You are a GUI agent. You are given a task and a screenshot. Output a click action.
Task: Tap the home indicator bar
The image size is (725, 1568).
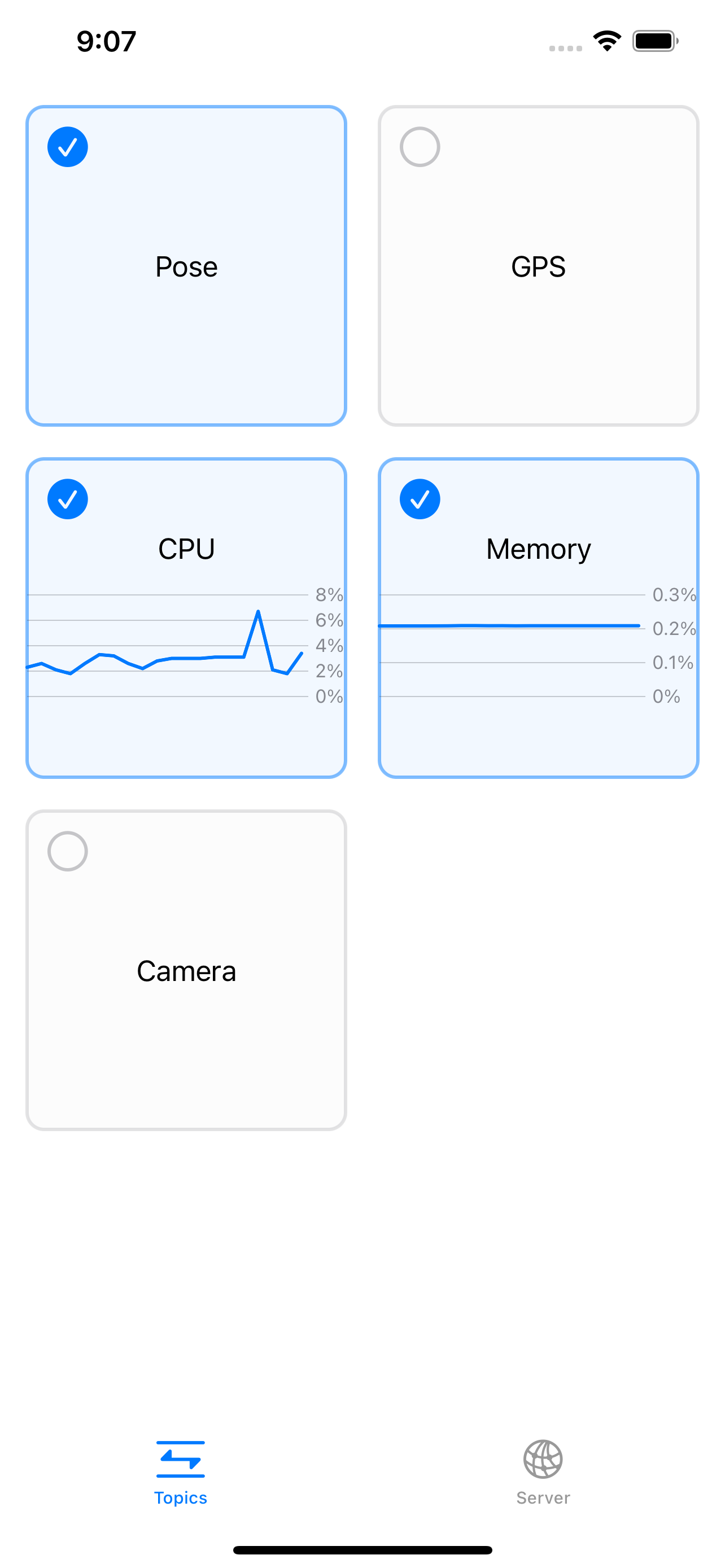click(x=362, y=1550)
